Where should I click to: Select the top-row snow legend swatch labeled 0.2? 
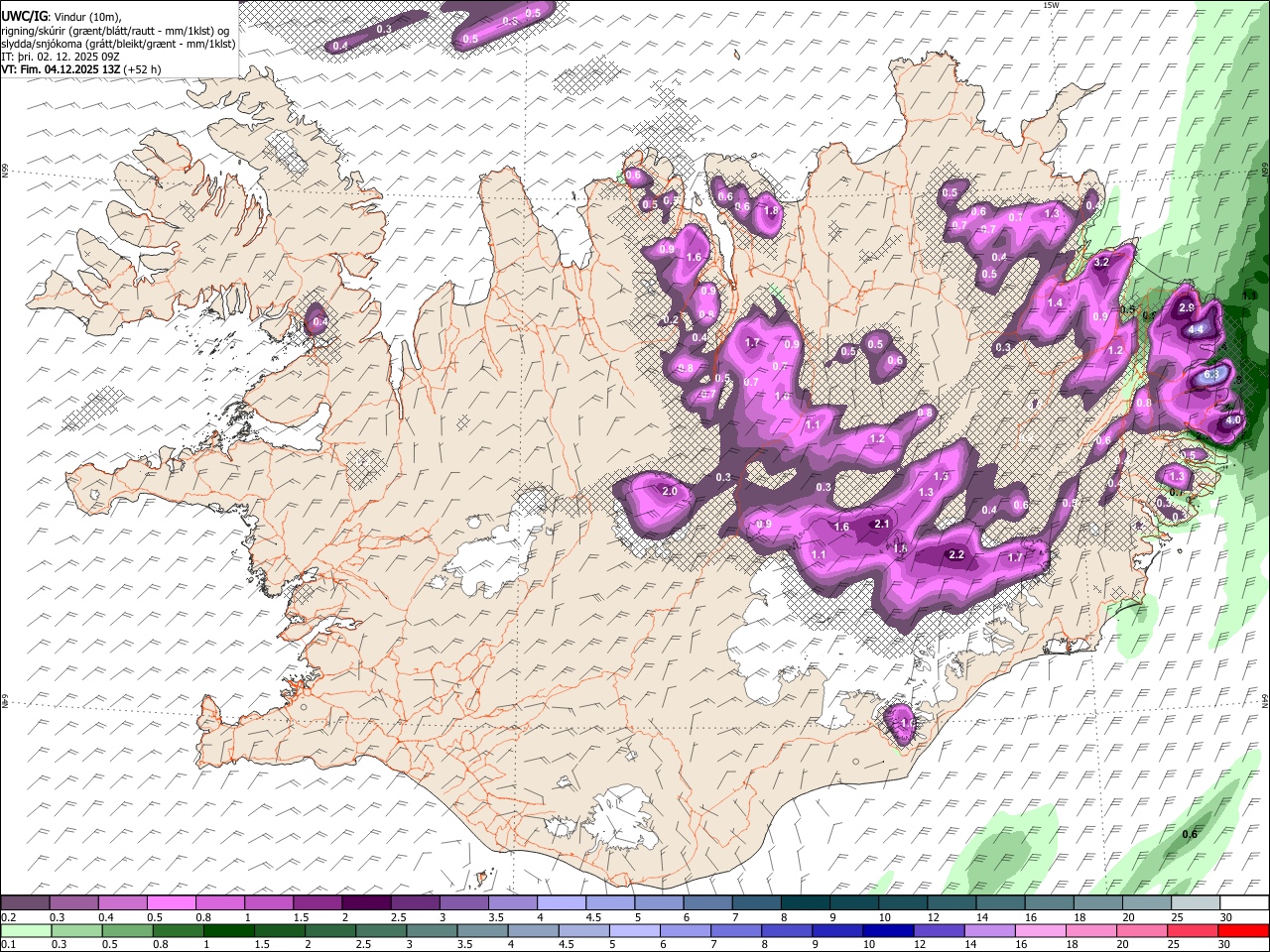[x=26, y=902]
